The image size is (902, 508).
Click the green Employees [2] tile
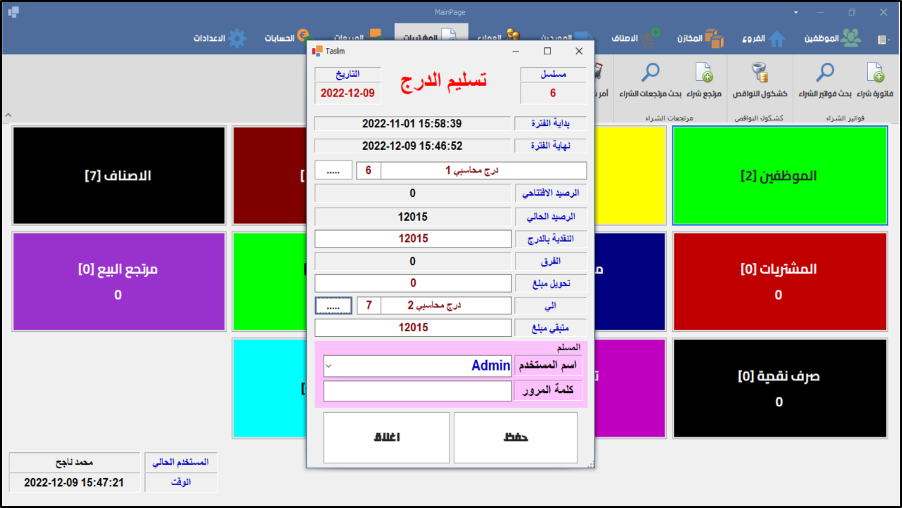pyautogui.click(x=779, y=175)
